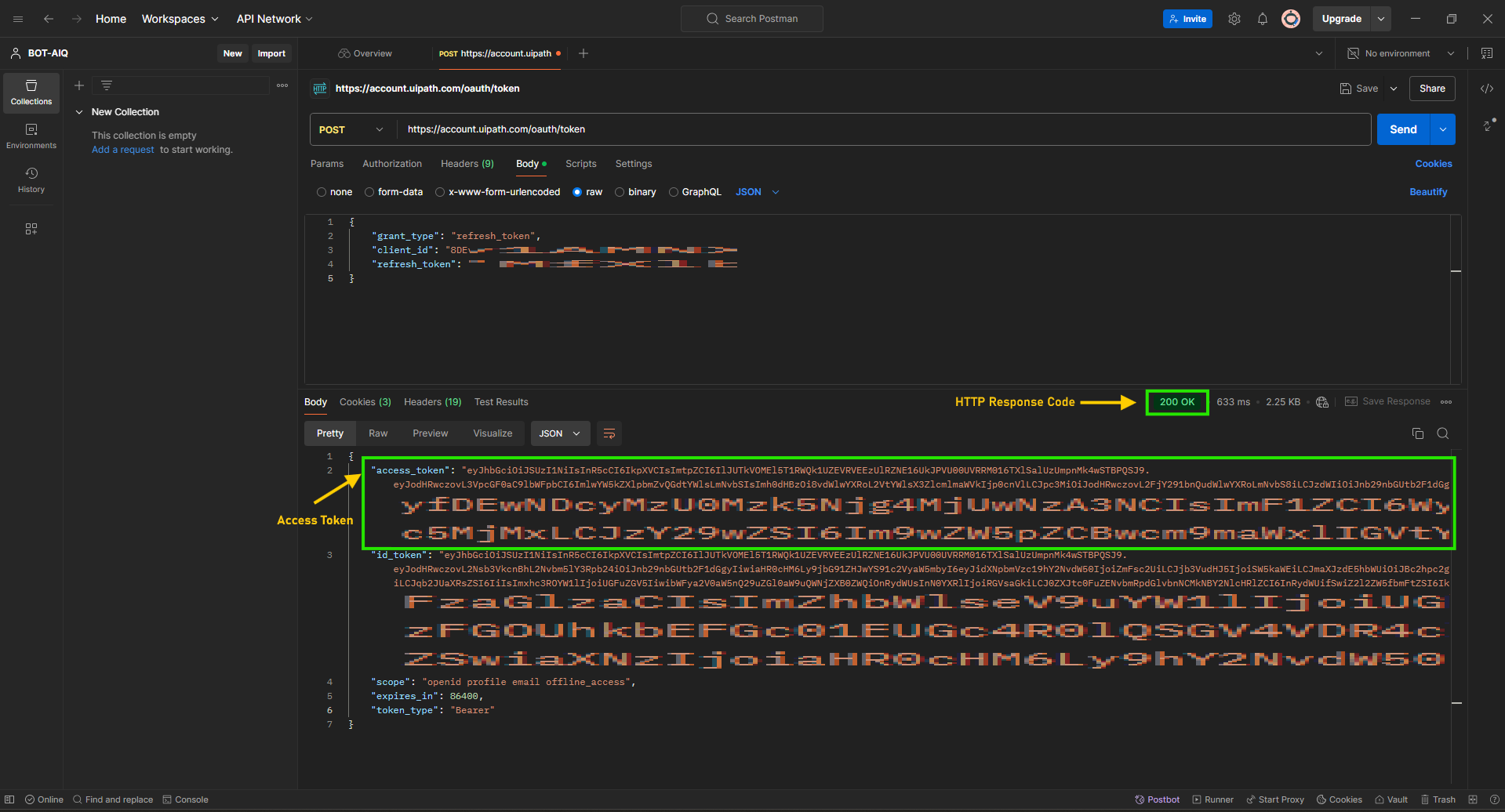Image resolution: width=1505 pixels, height=812 pixels.
Task: Open the tabs list chevron
Action: pos(1319,53)
